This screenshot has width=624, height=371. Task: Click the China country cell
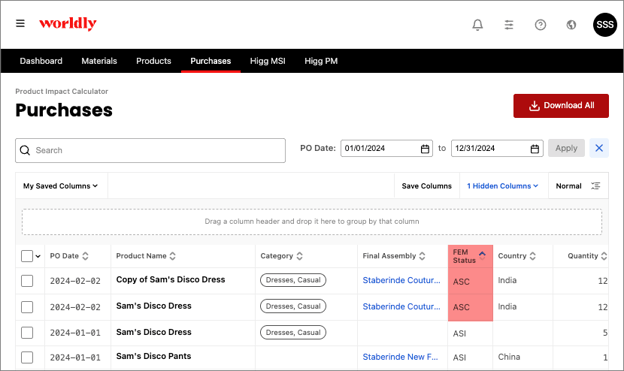509,357
